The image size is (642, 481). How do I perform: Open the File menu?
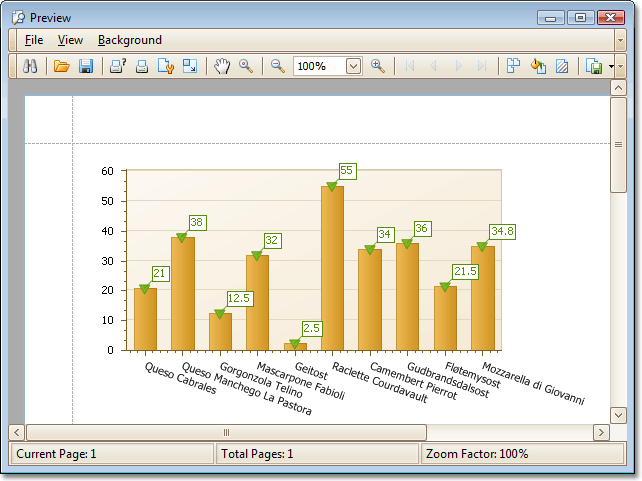pos(34,40)
